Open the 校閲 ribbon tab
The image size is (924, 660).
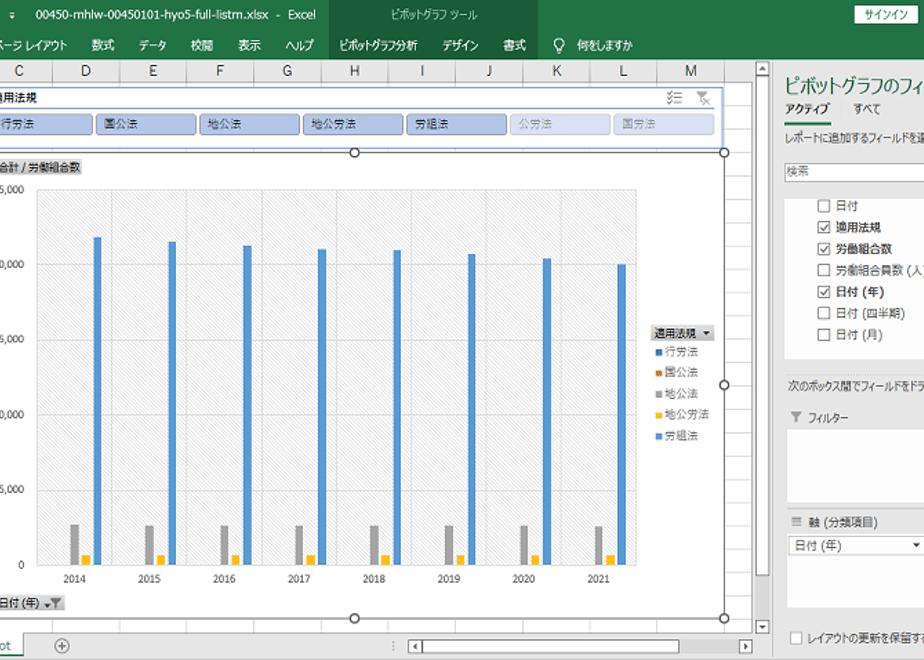pyautogui.click(x=202, y=45)
